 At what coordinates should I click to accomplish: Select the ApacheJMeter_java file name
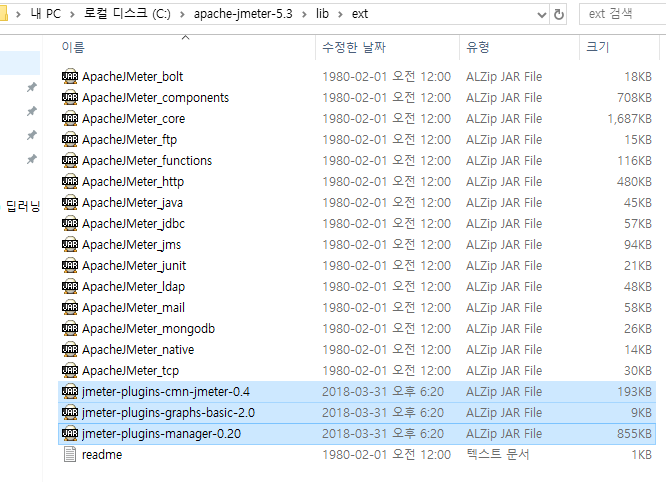coord(133,203)
